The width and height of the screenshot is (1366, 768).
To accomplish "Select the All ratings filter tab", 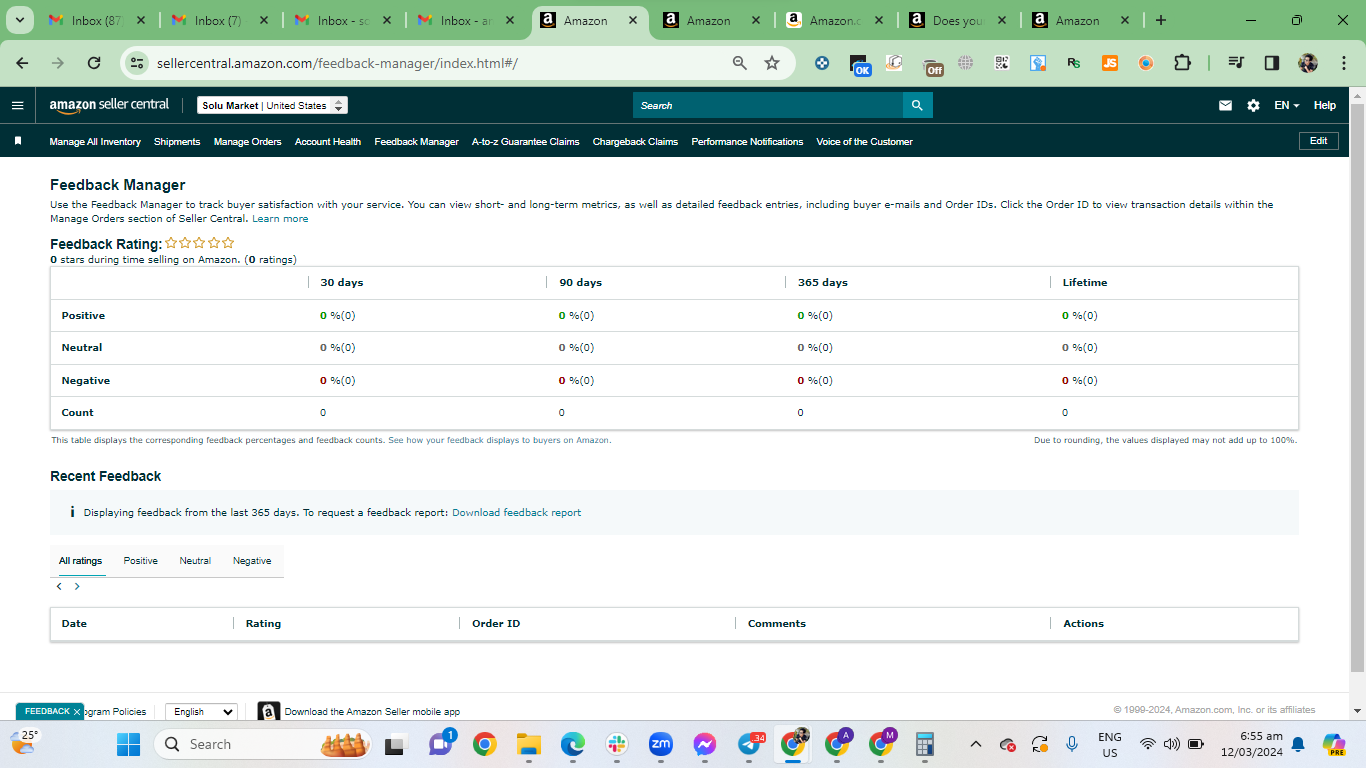I will 80,561.
